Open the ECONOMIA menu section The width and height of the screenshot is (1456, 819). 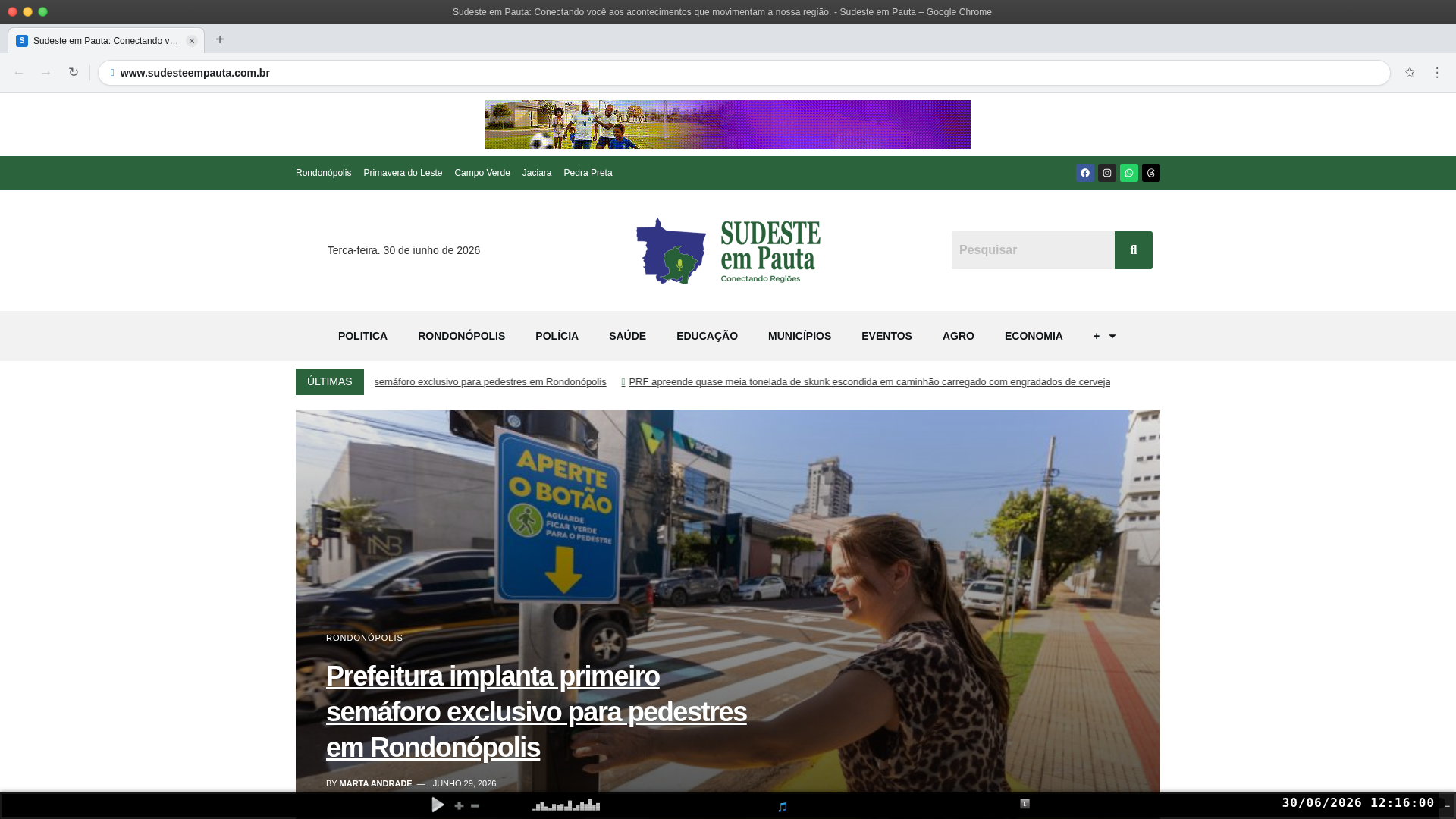click(x=1034, y=336)
